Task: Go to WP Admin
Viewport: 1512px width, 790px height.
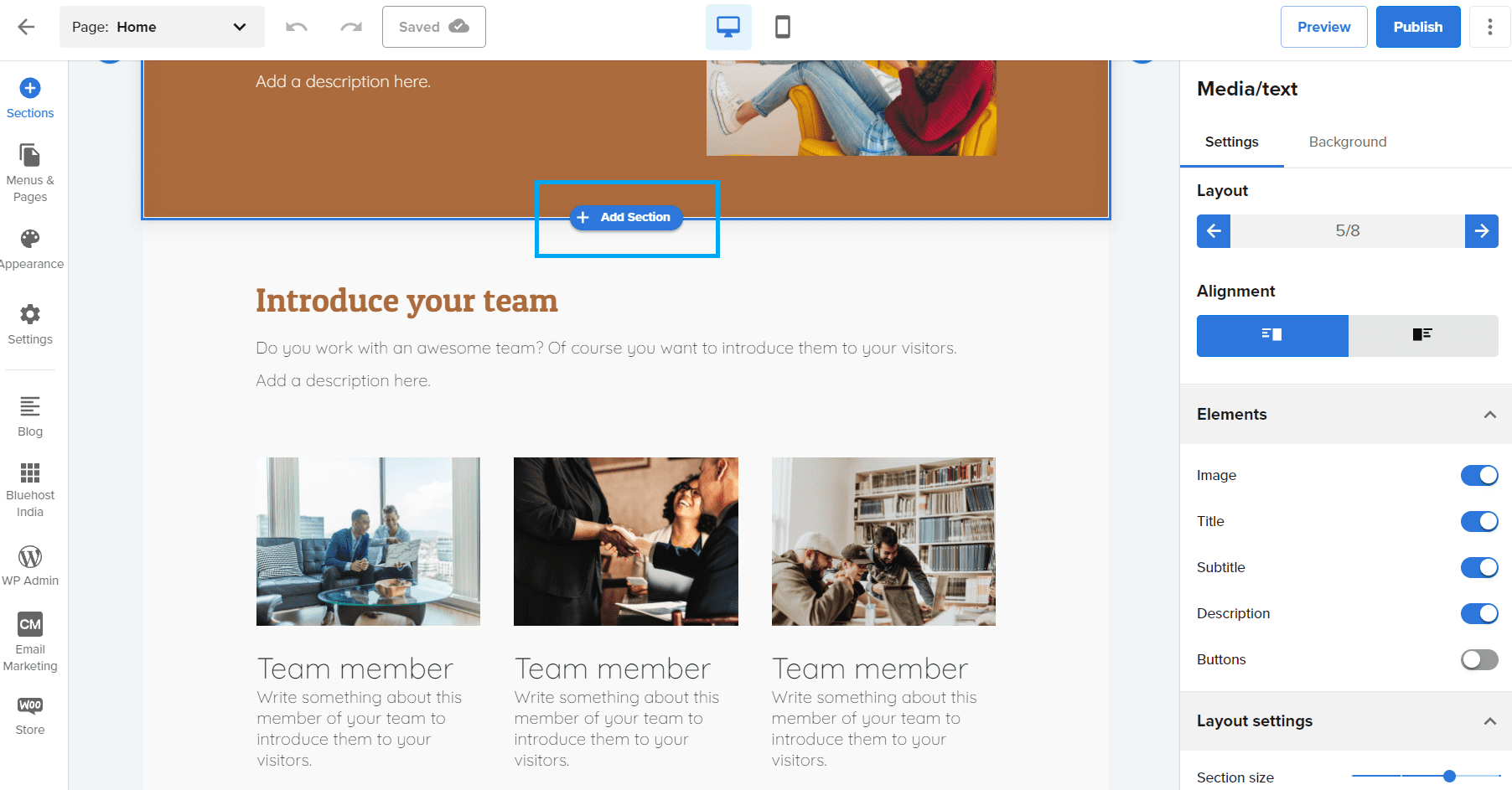Action: coord(30,565)
